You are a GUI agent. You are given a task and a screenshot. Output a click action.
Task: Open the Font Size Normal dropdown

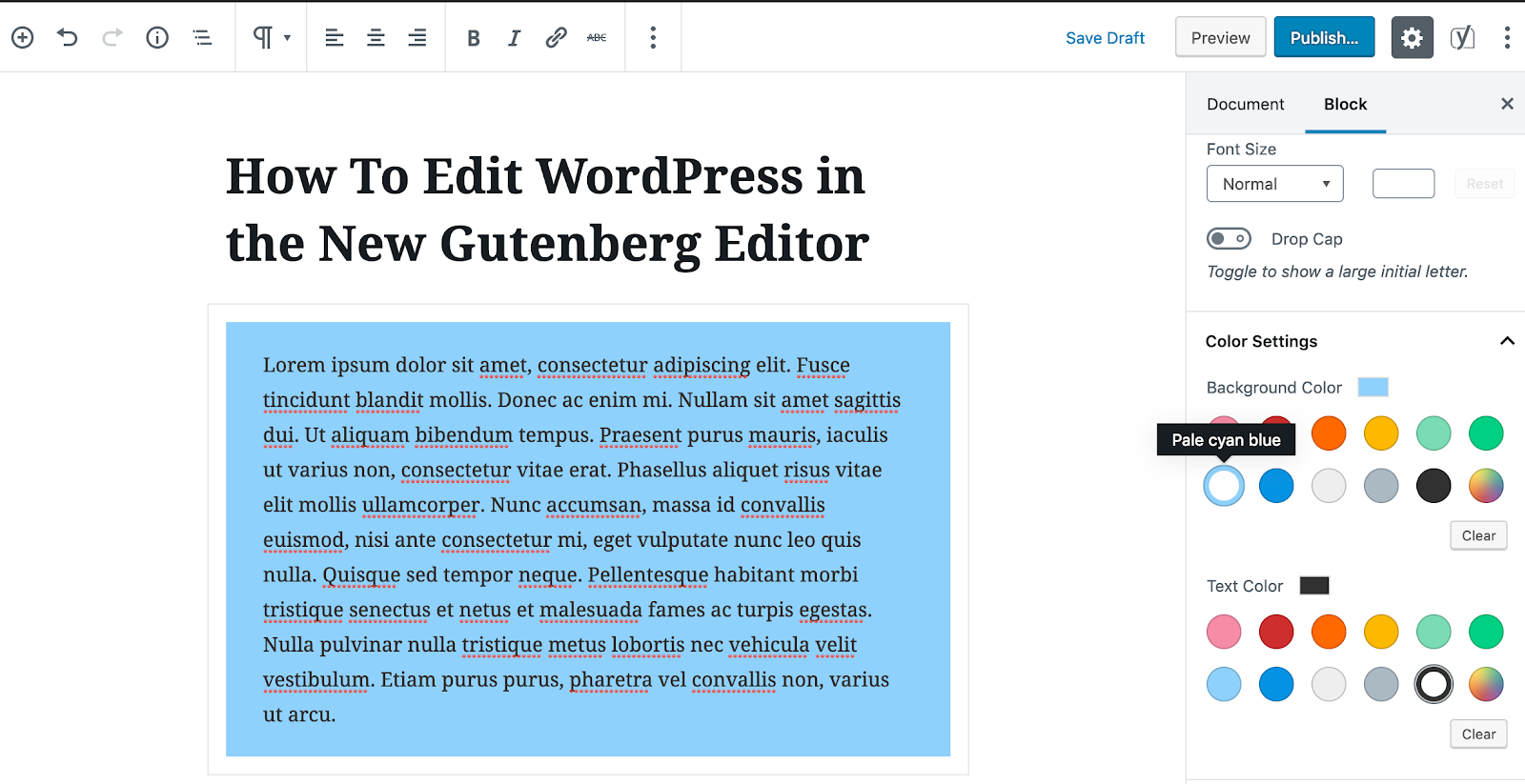(x=1274, y=184)
